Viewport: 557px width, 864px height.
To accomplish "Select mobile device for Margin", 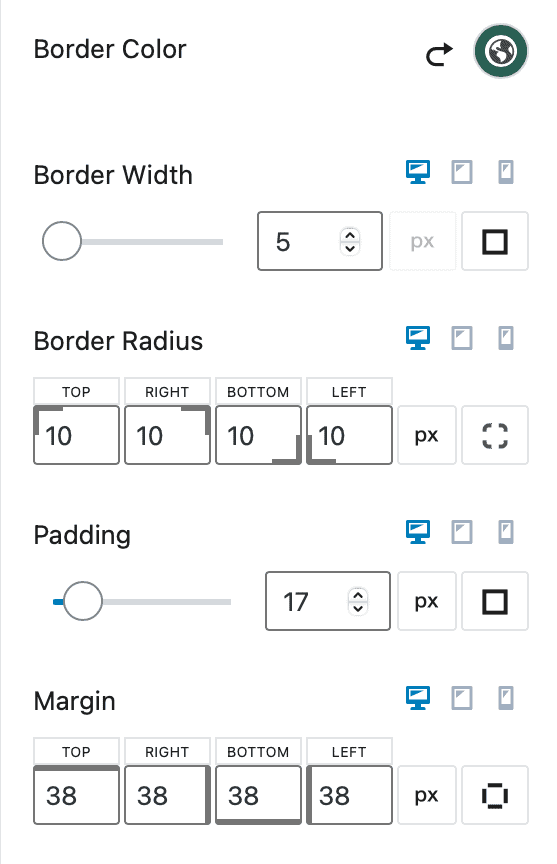I will point(506,698).
